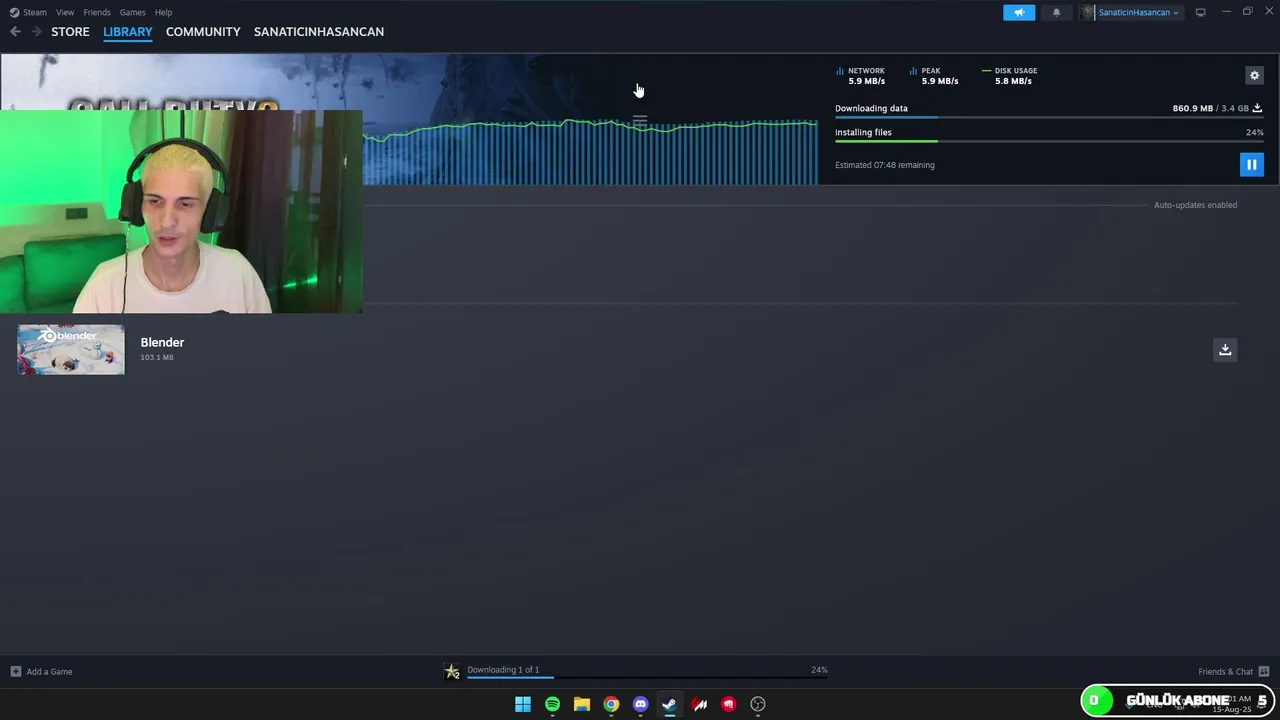Click the NETWORK 5.9 MB/s stat
Screen dimensions: 1280x720
pos(861,76)
